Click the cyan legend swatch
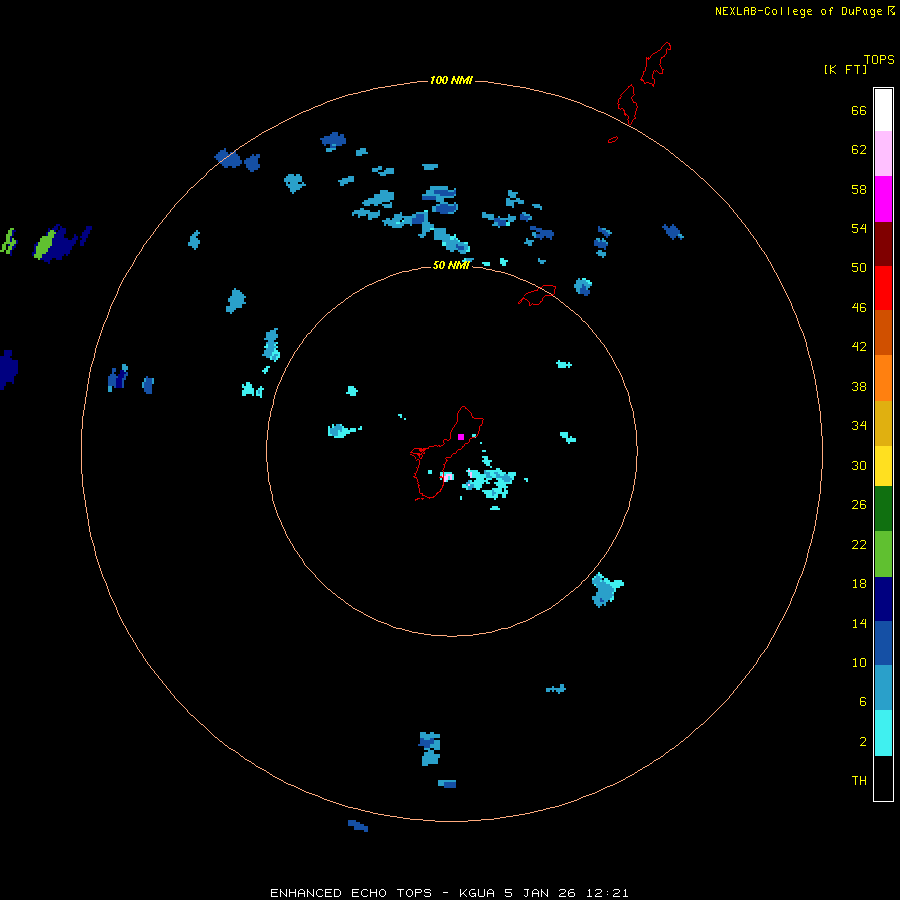The width and height of the screenshot is (900, 900). pos(883,733)
